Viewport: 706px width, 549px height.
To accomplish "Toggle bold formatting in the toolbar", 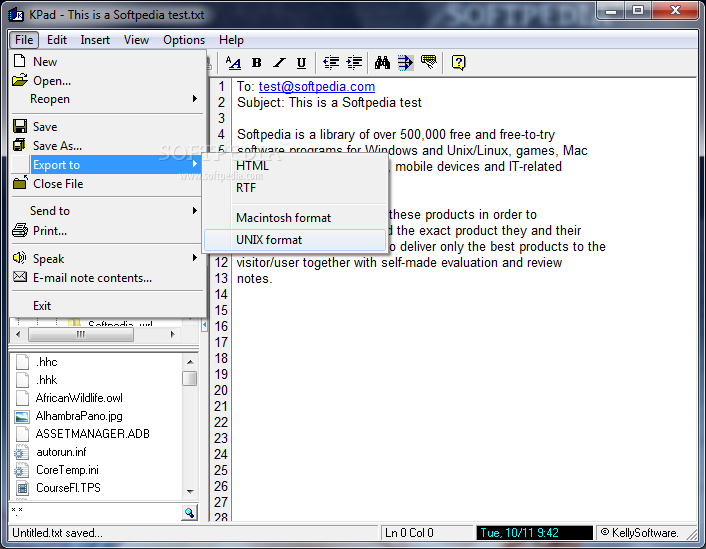I will [256, 63].
